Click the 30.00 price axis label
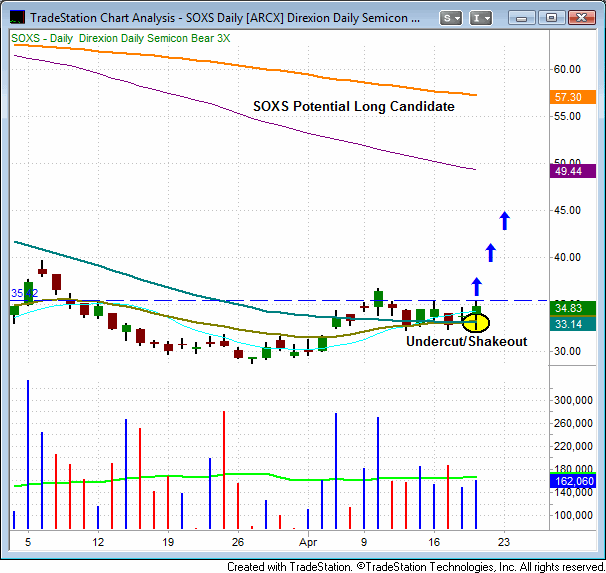606x573 pixels. (x=567, y=351)
